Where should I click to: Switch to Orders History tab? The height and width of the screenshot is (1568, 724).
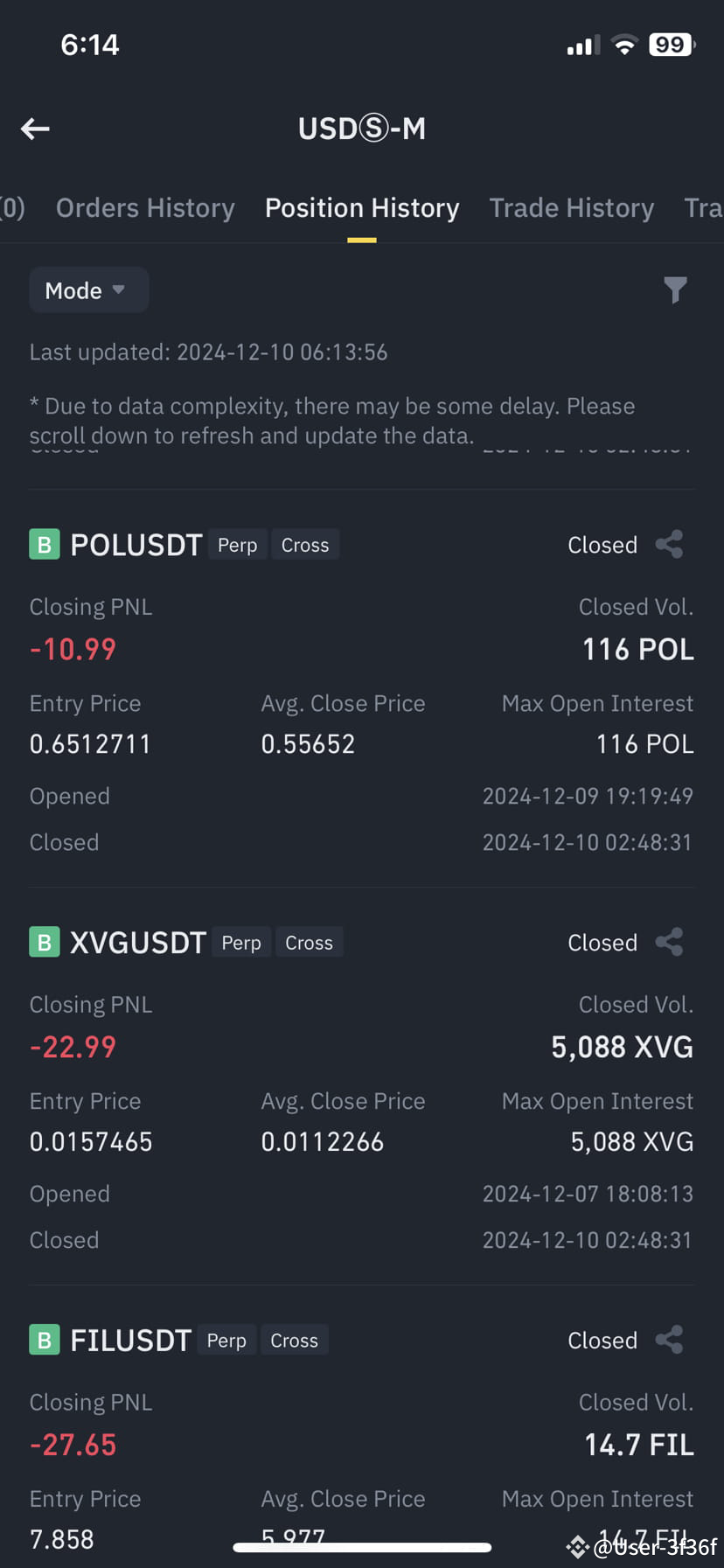[145, 208]
